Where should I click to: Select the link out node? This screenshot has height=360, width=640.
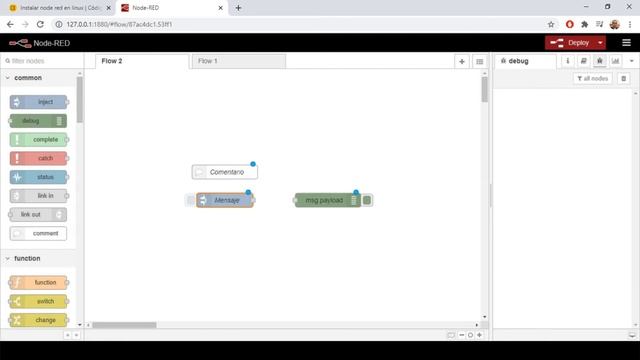pos(38,215)
